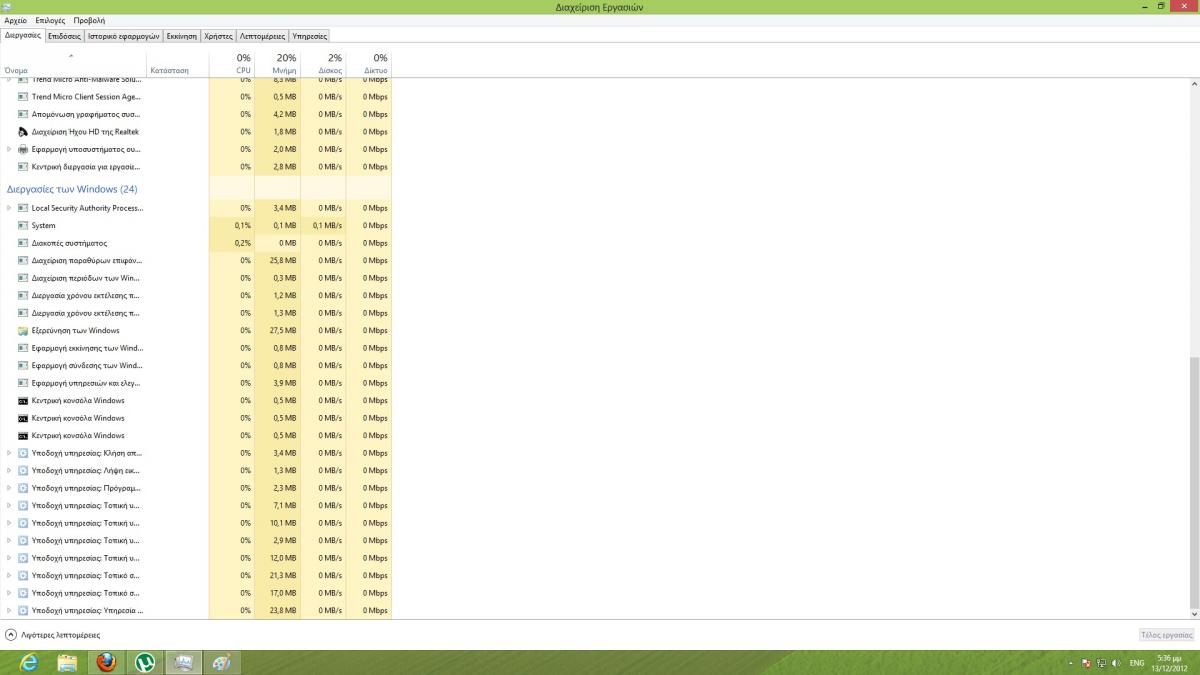Open the Αρχείο menu
The height and width of the screenshot is (675, 1200).
coord(16,20)
